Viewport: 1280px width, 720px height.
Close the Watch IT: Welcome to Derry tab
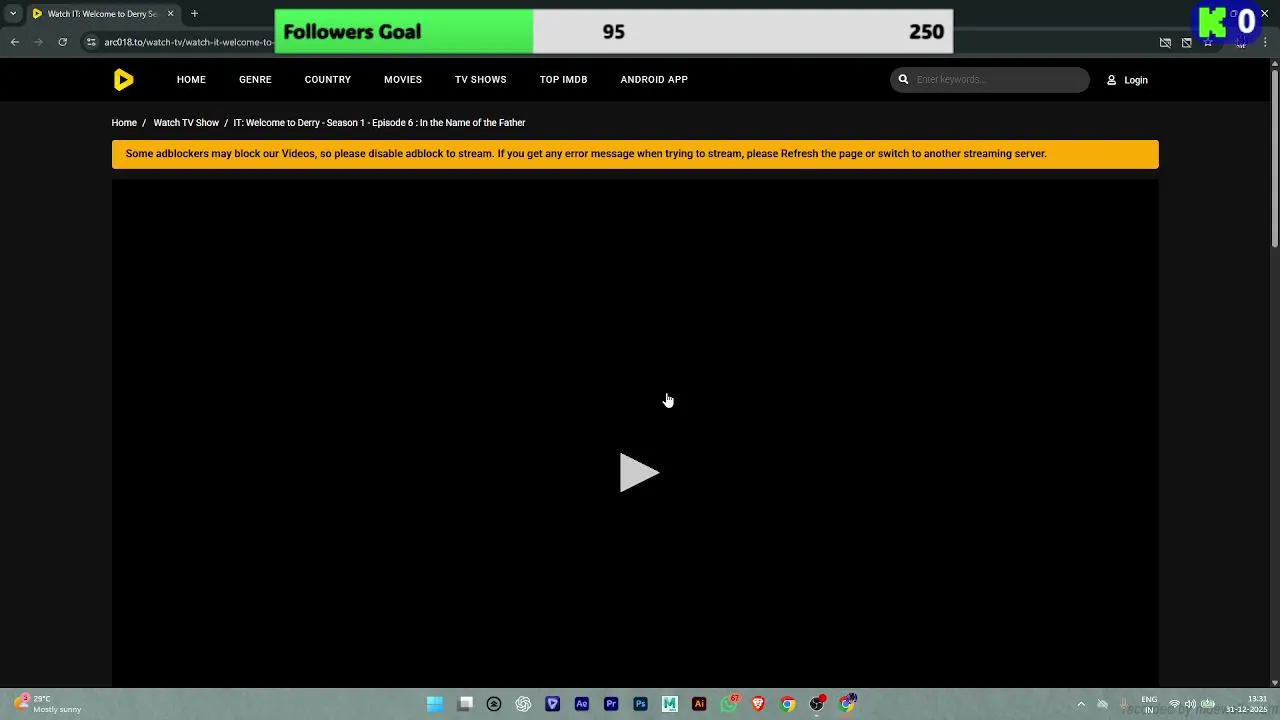(170, 14)
